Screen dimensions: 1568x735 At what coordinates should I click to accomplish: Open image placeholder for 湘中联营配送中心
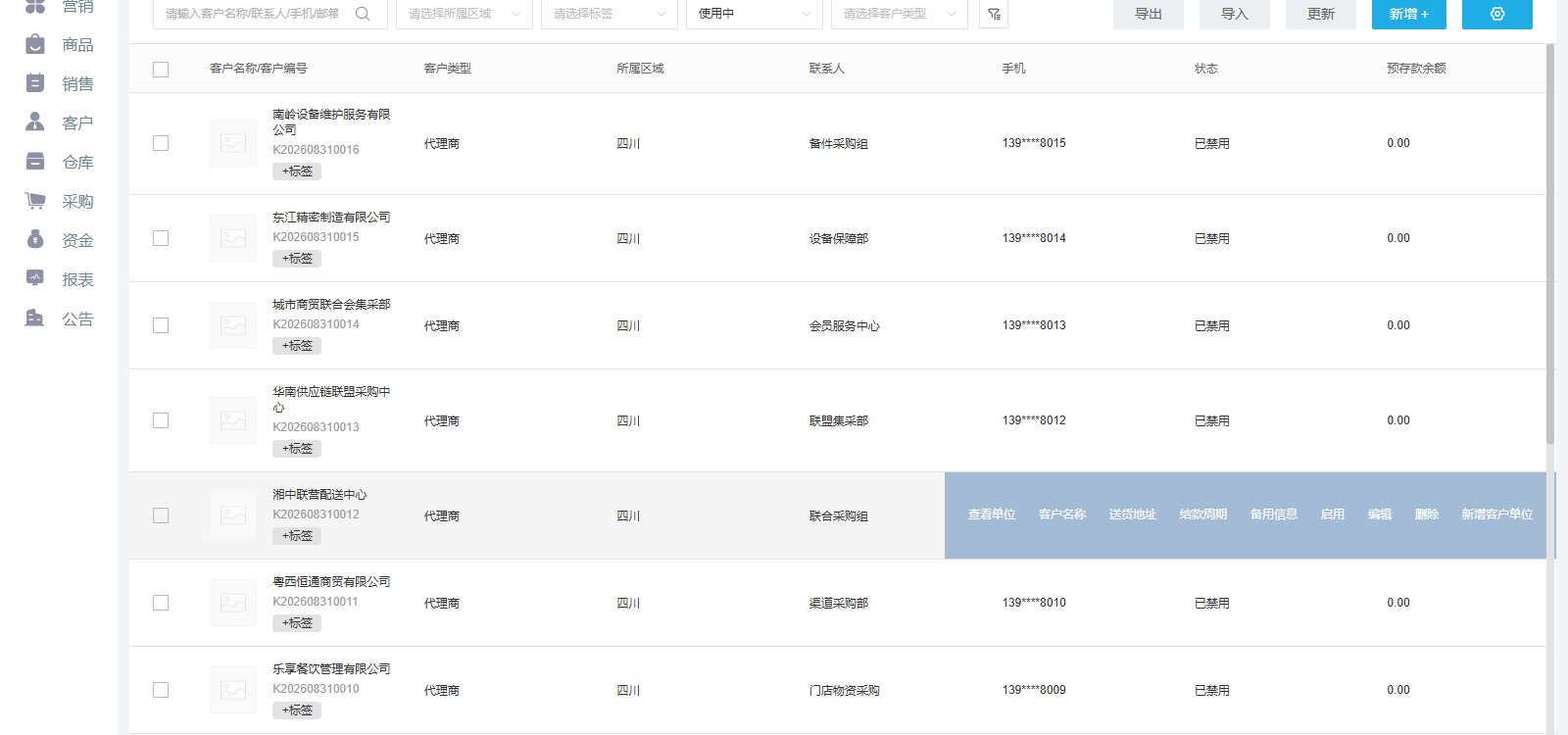pos(233,515)
